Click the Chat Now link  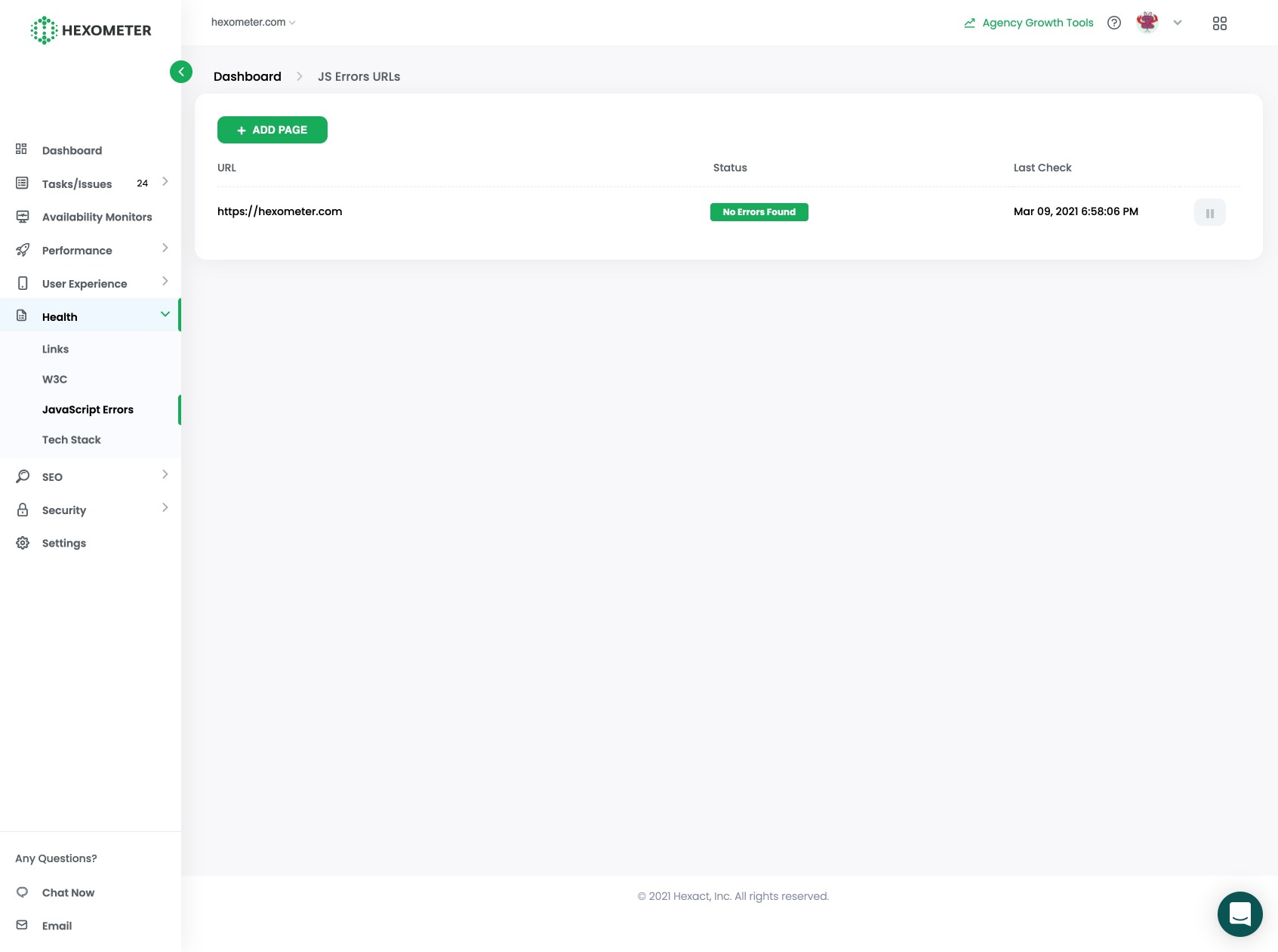click(68, 892)
